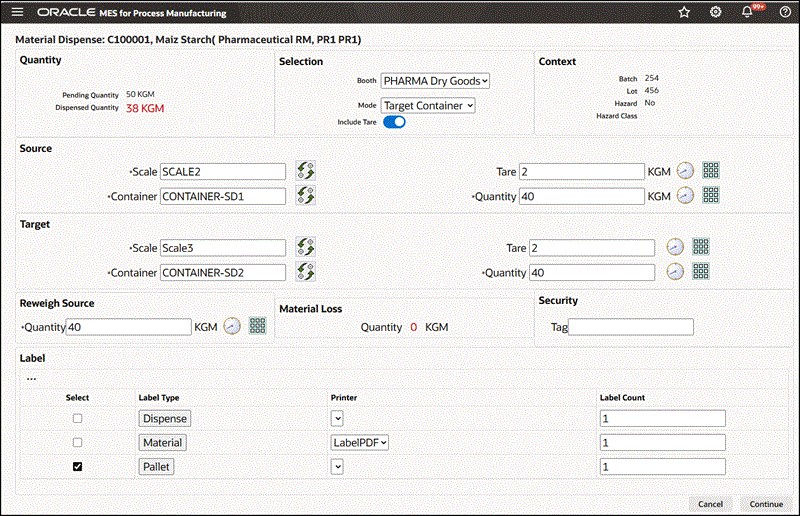Open the Printer dropdown for Pallet label
Image resolution: width=800 pixels, height=516 pixels.
click(x=337, y=466)
